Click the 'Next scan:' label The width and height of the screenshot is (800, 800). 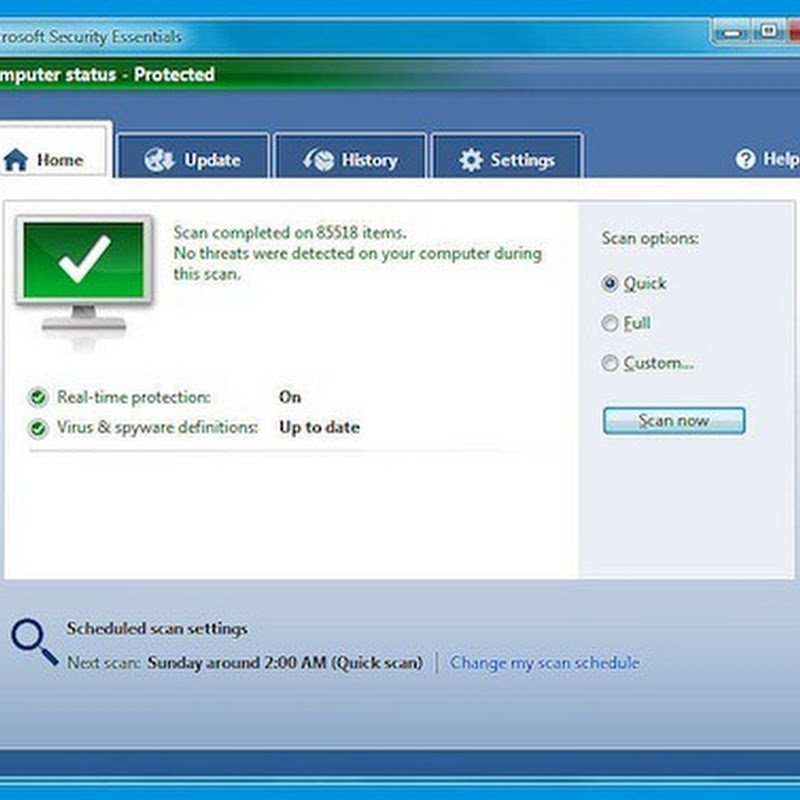(x=104, y=663)
